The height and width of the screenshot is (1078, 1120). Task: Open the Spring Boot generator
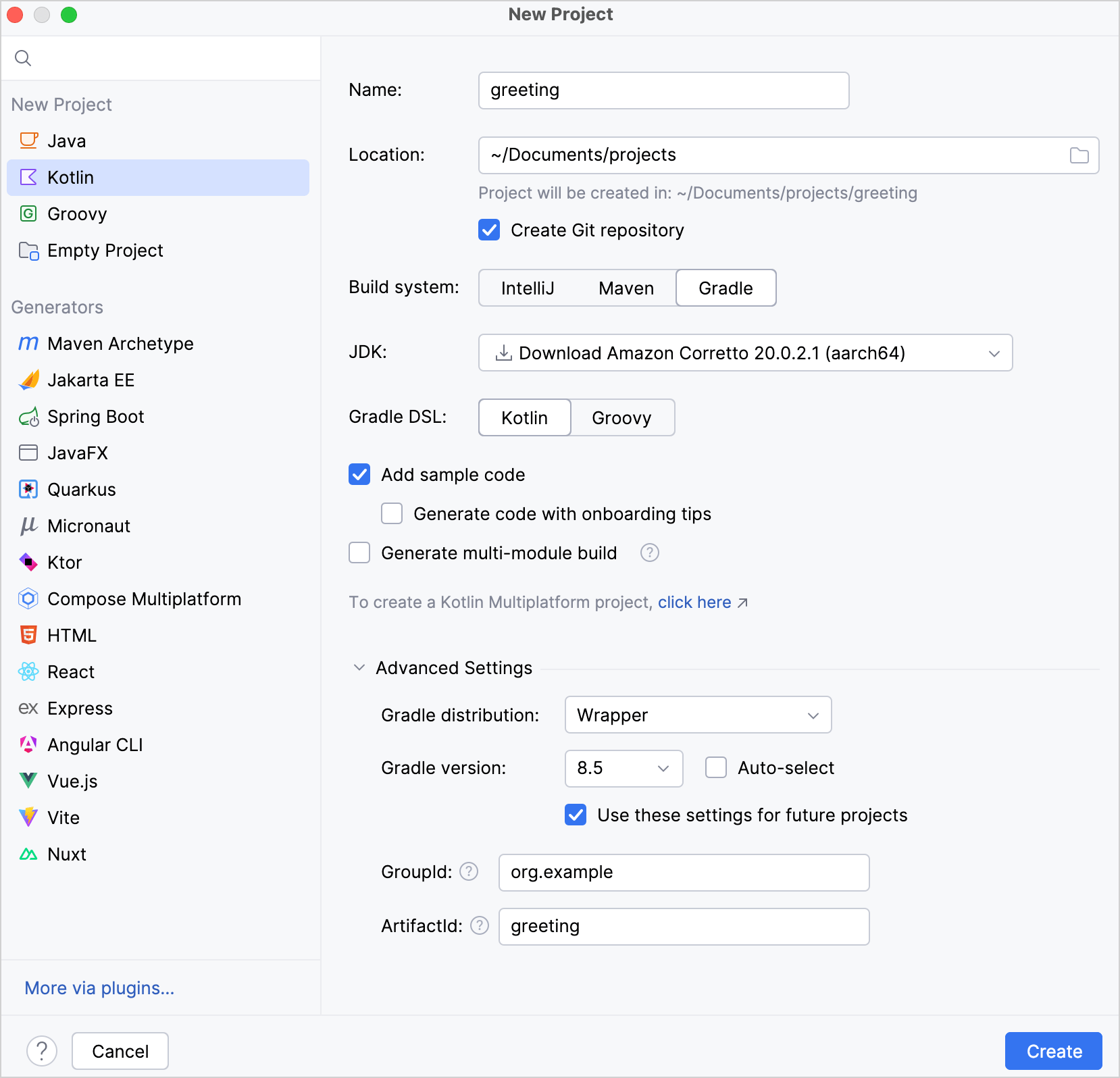[x=95, y=416]
